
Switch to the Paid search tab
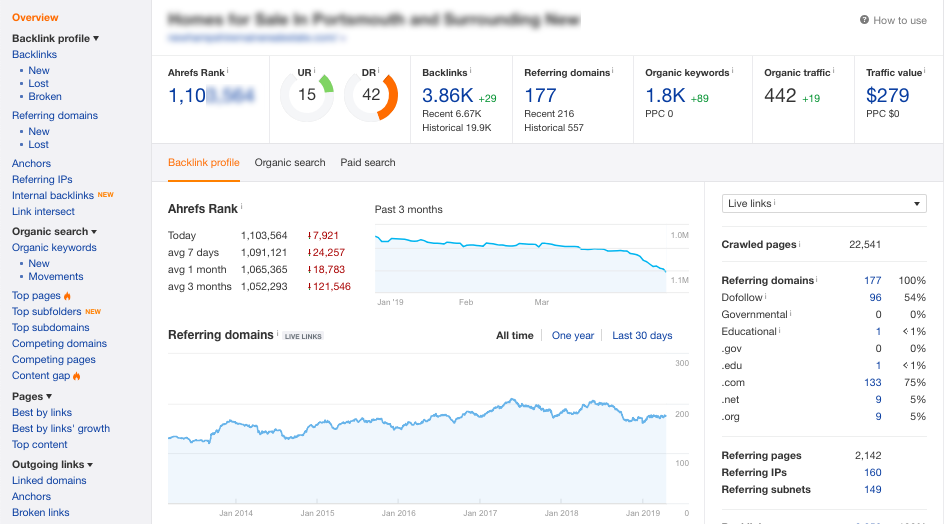(x=367, y=163)
